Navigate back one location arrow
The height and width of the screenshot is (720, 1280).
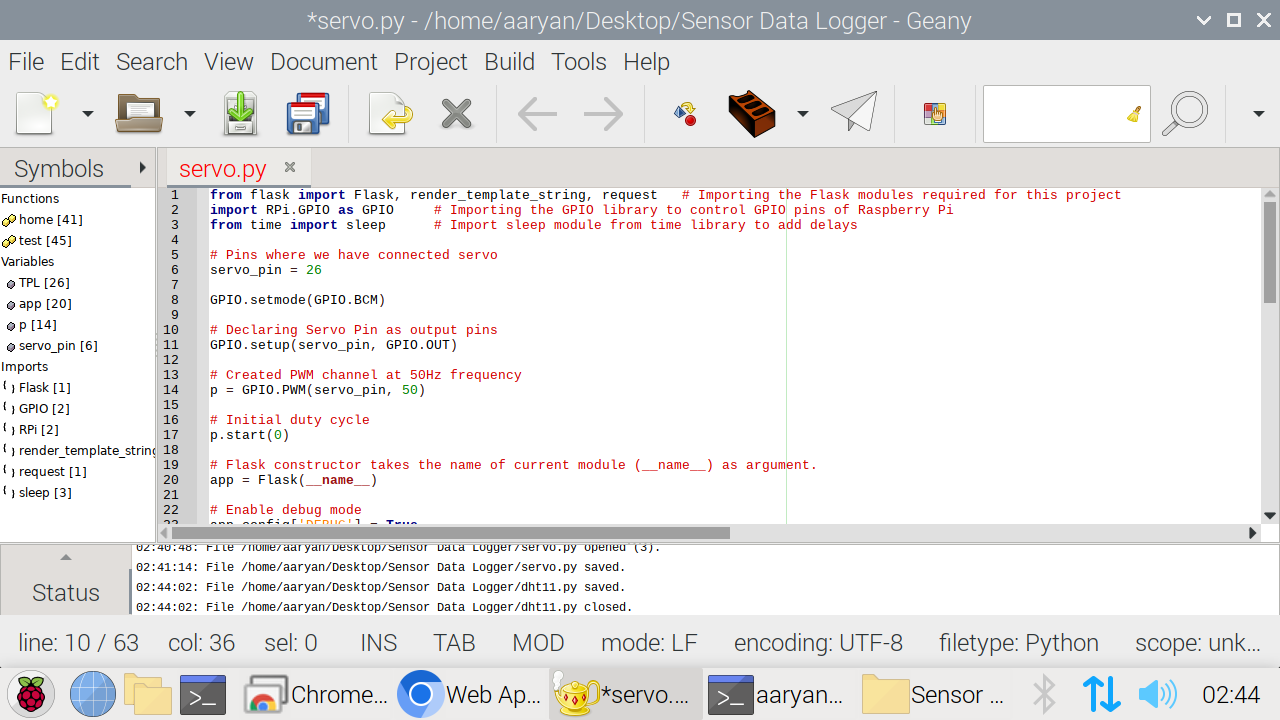[x=537, y=113]
